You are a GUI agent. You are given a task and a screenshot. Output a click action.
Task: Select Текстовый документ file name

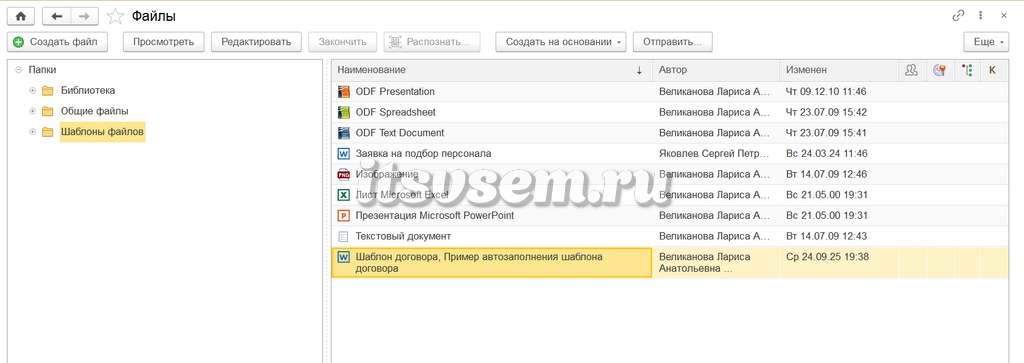pyautogui.click(x=403, y=236)
